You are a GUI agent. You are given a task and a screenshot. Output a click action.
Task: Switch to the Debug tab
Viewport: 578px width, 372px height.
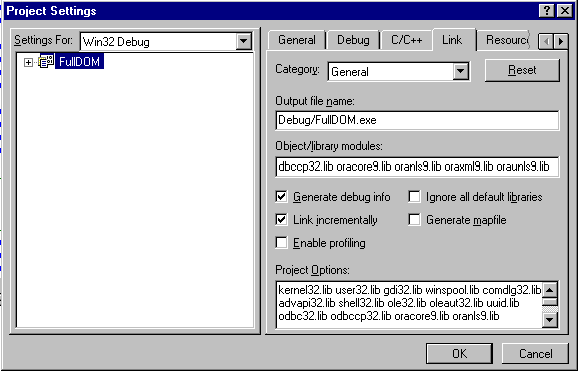(x=353, y=40)
